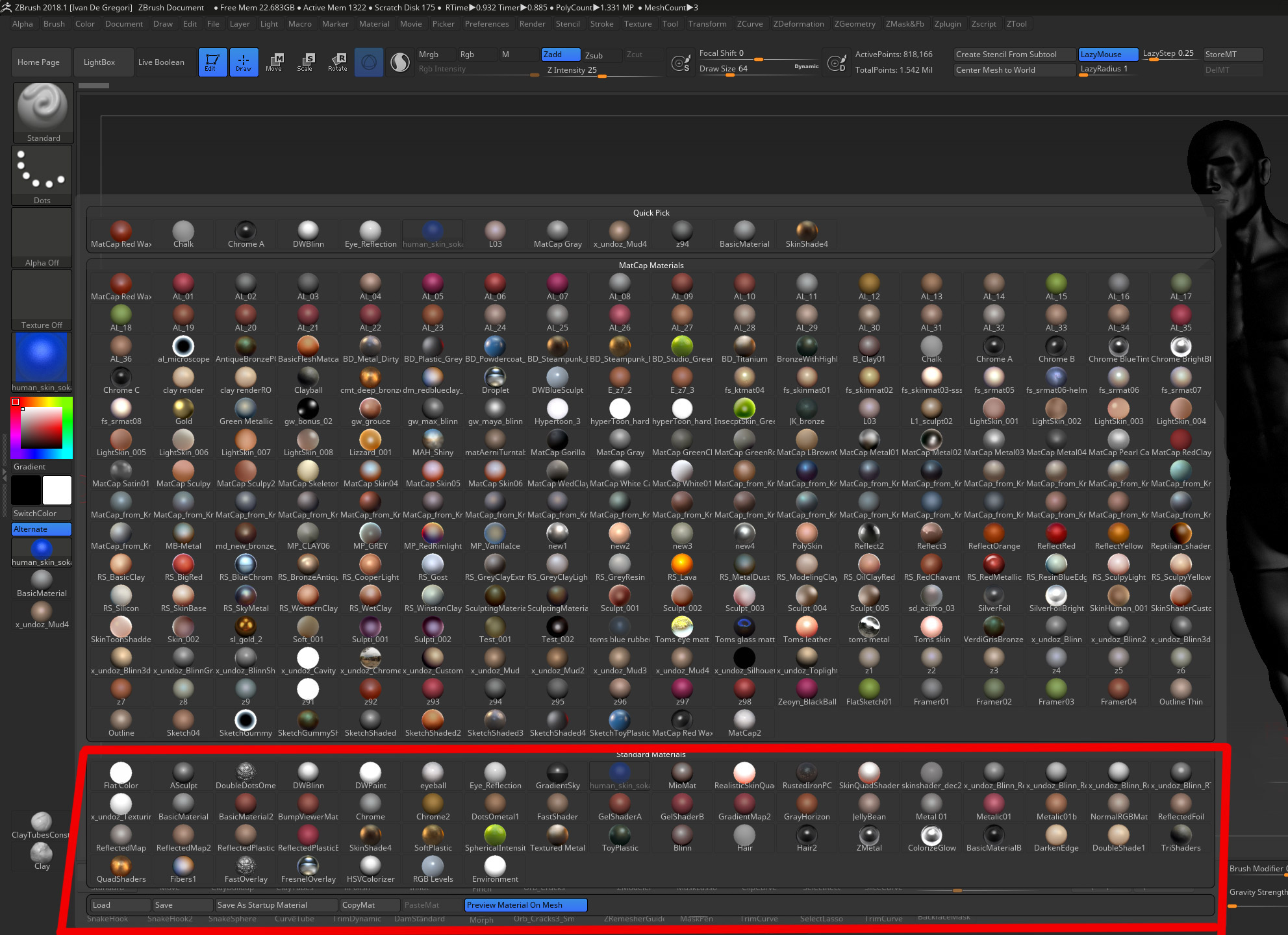
Task: Click Save As Startup Material
Action: click(276, 905)
